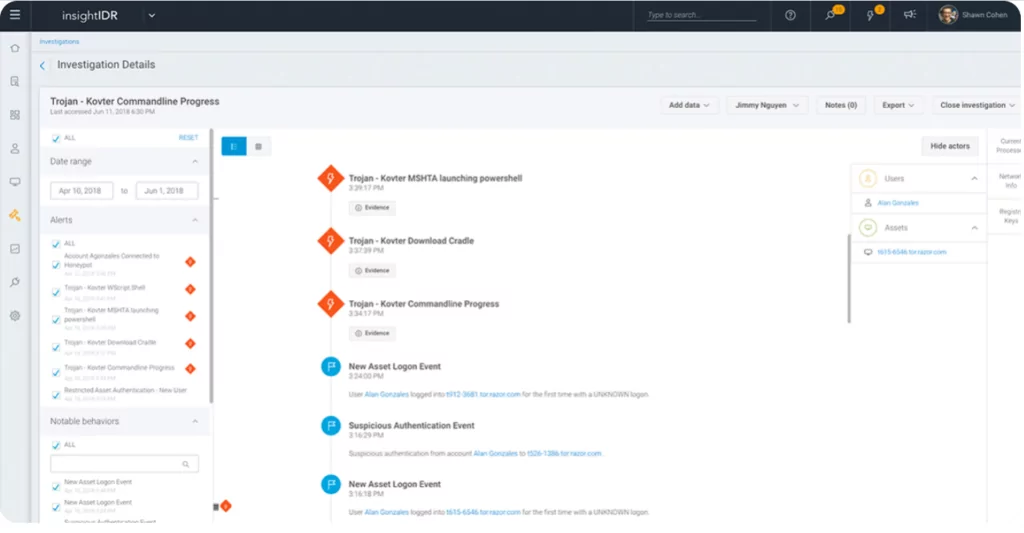Open the hamburger navigation menu
The image size is (1024, 533).
14,14
